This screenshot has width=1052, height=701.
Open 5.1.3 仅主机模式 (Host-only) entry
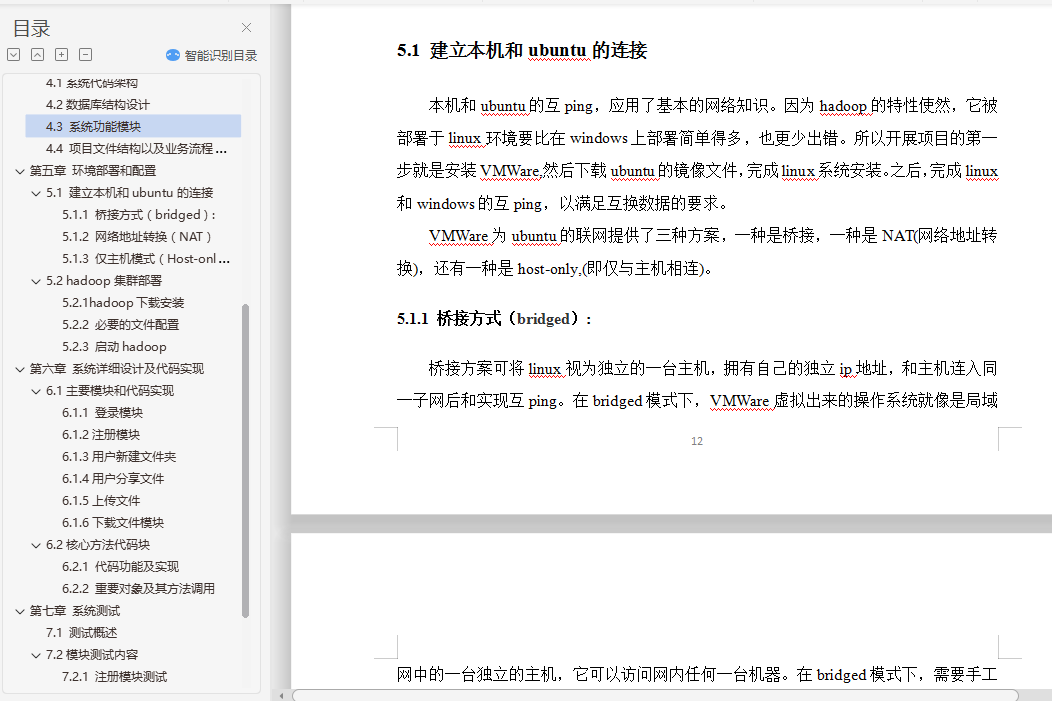[x=146, y=259]
